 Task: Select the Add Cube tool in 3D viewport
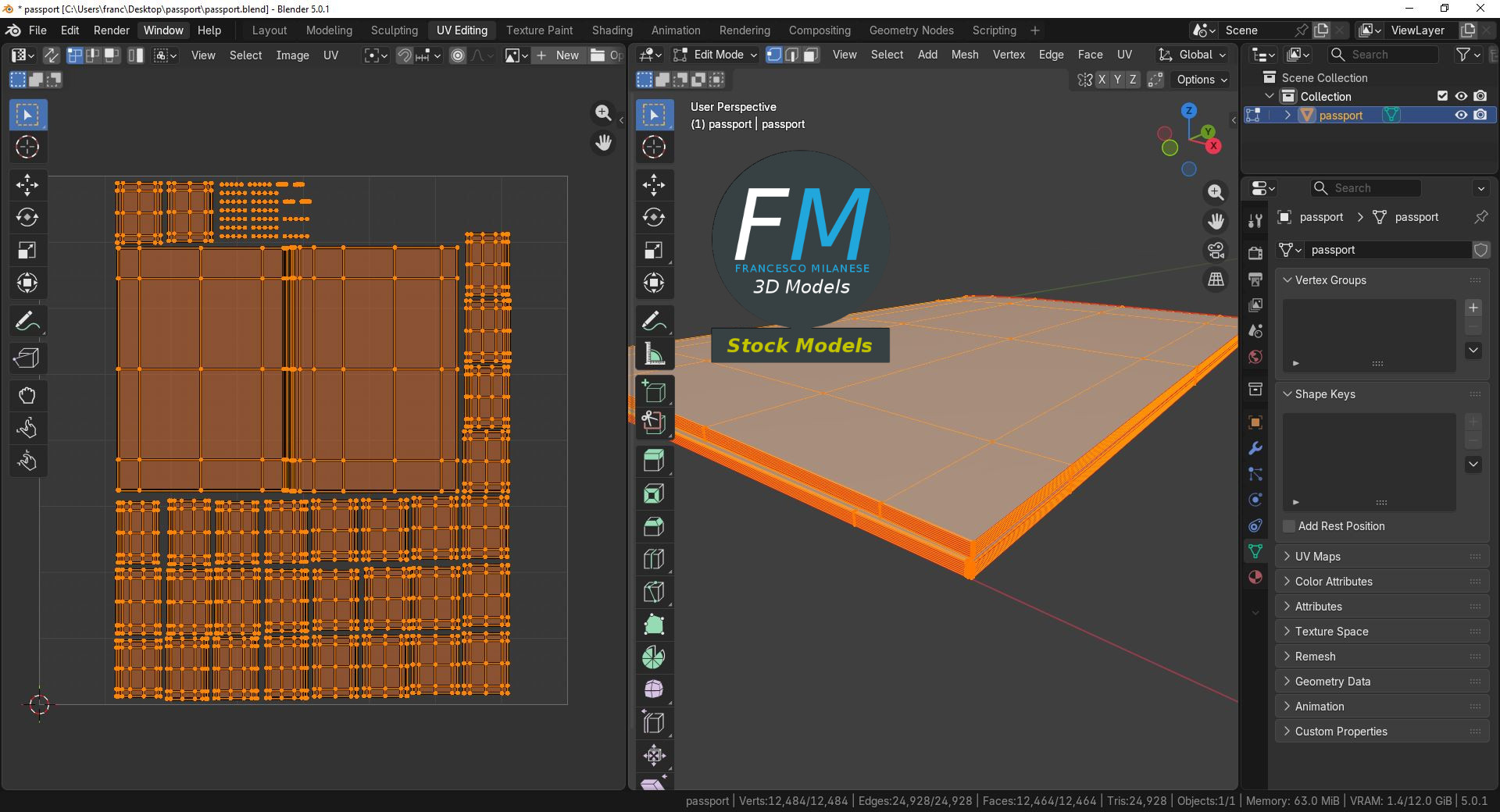click(655, 390)
